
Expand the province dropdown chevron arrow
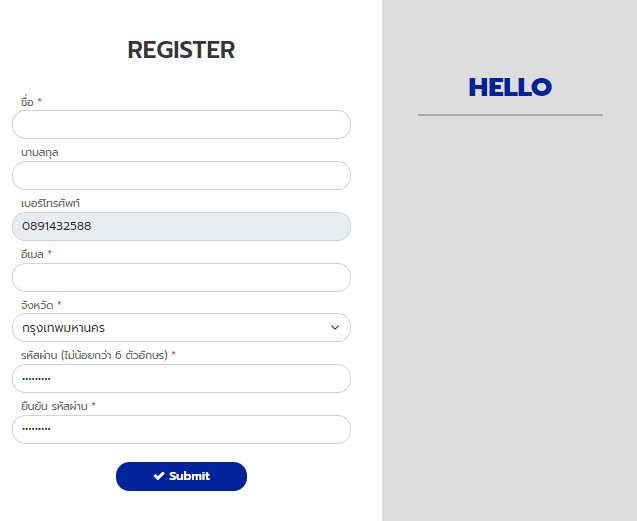[334, 328]
